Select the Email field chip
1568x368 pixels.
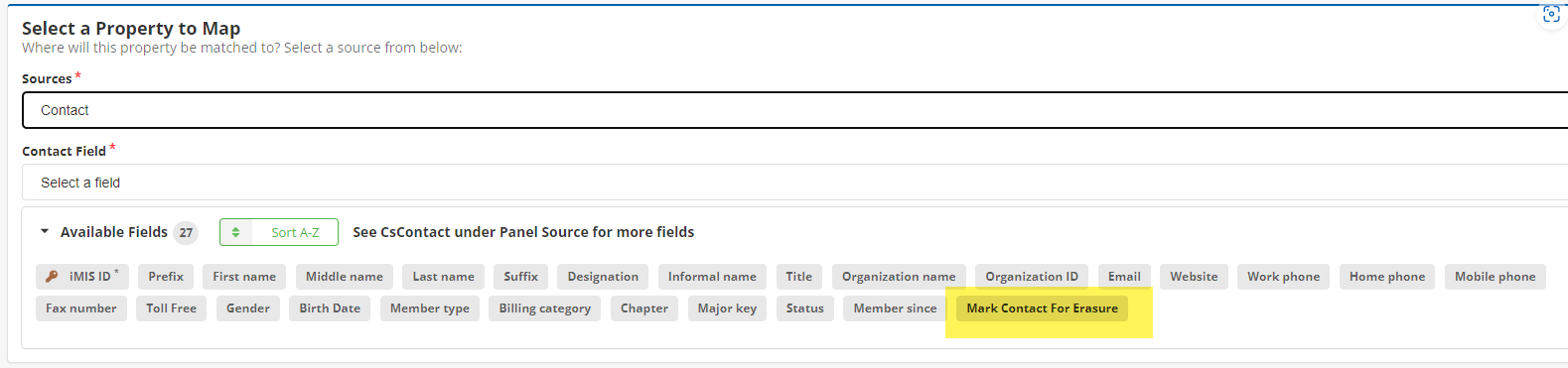pyautogui.click(x=1124, y=277)
